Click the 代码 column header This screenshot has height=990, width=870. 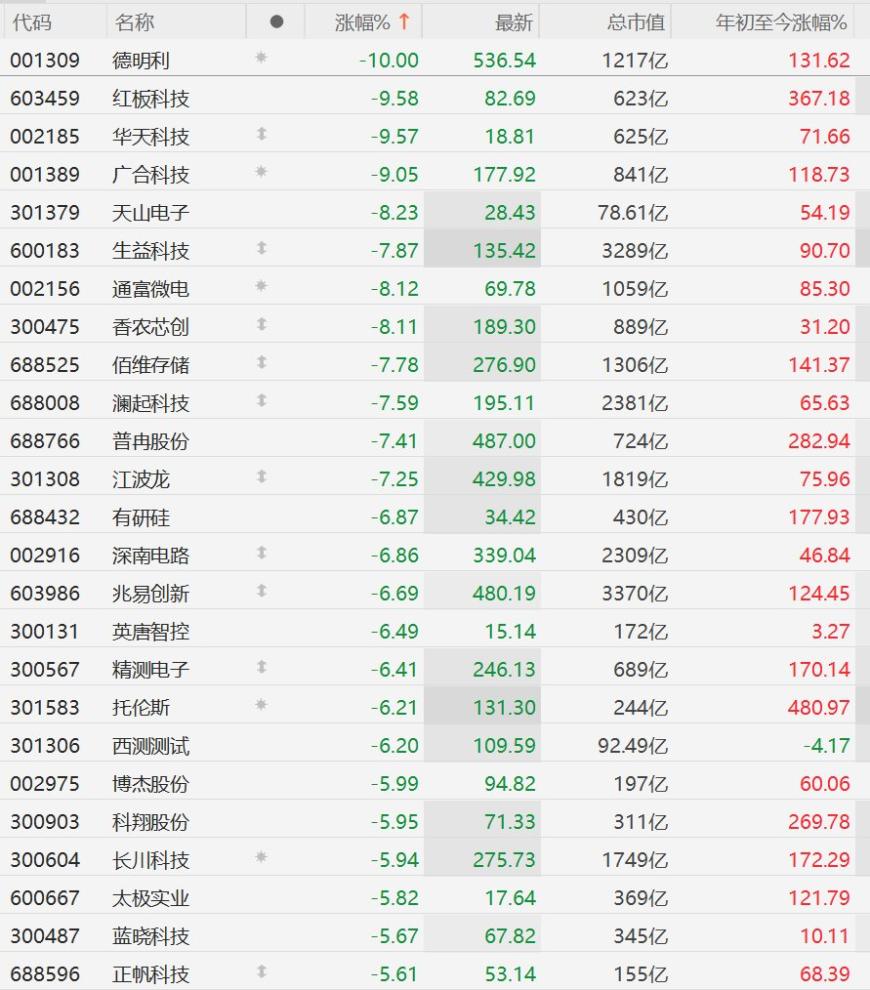[x=32, y=23]
